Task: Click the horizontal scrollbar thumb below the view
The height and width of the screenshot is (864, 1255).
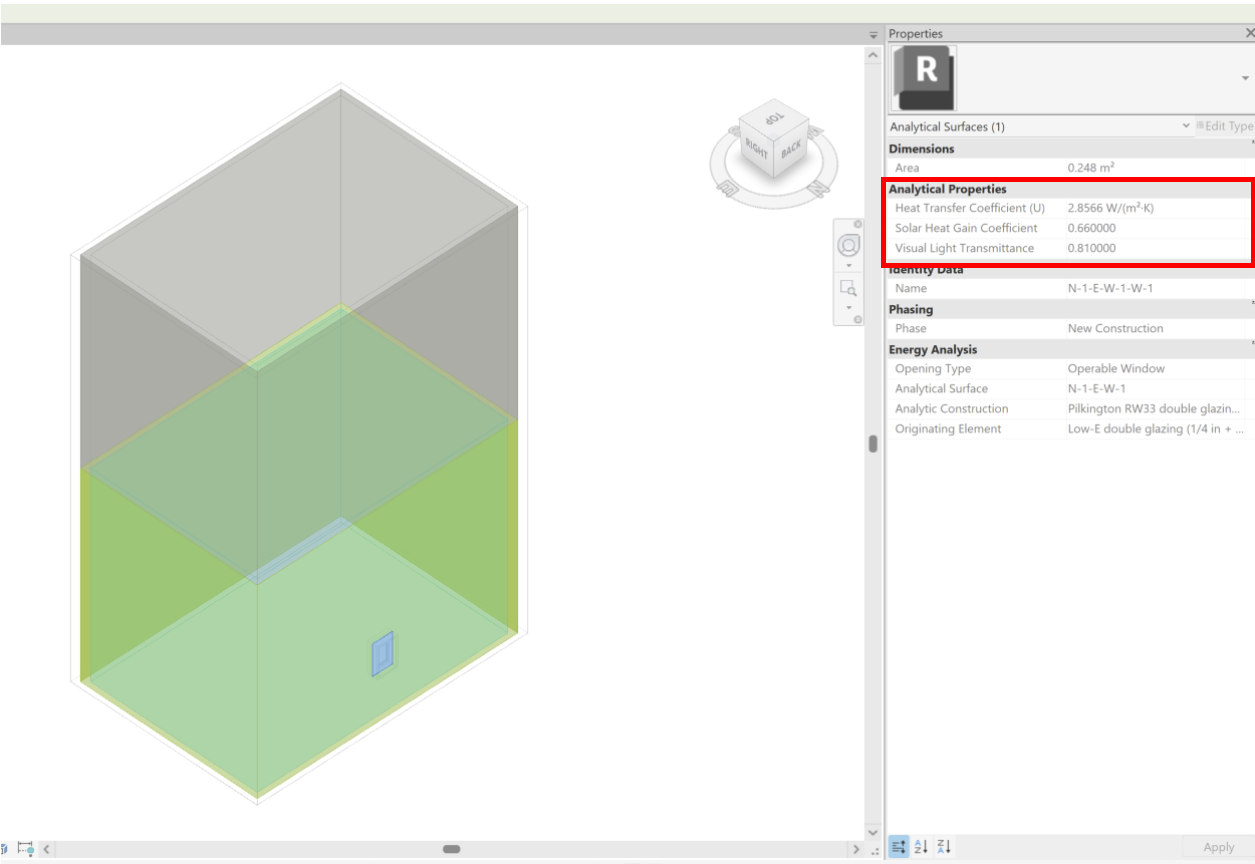Action: pos(451,849)
